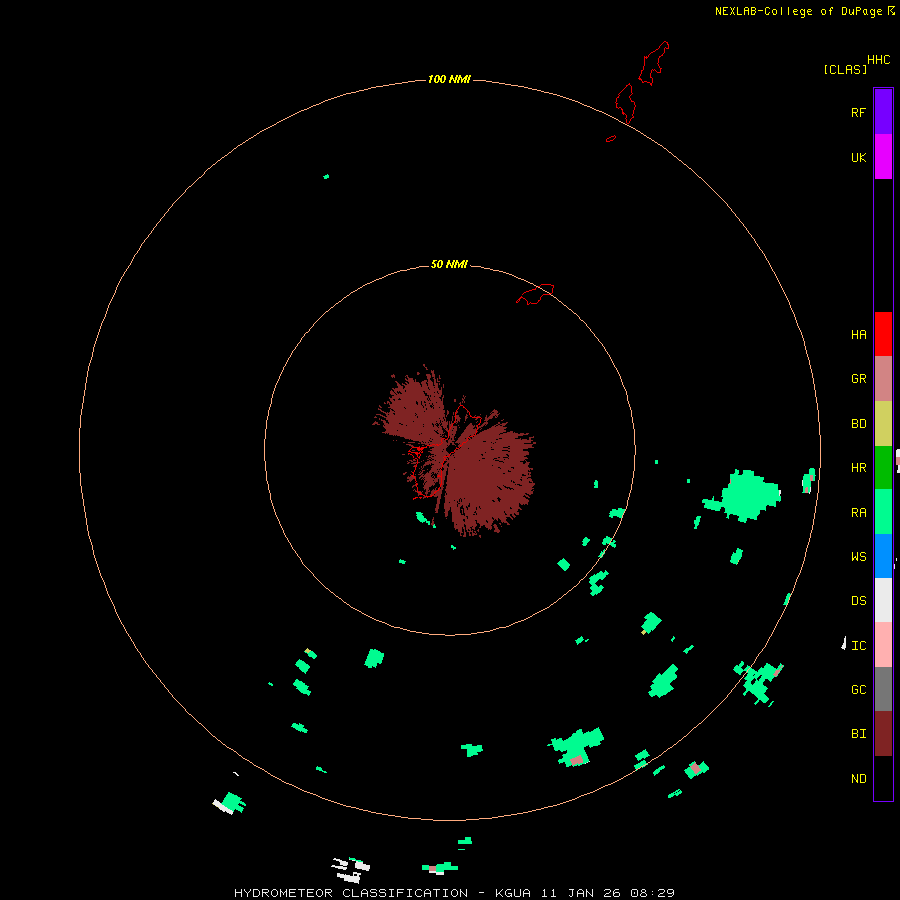This screenshot has height=900, width=900.
Task: Click the GC gray legend color swatch
Action: (883, 689)
